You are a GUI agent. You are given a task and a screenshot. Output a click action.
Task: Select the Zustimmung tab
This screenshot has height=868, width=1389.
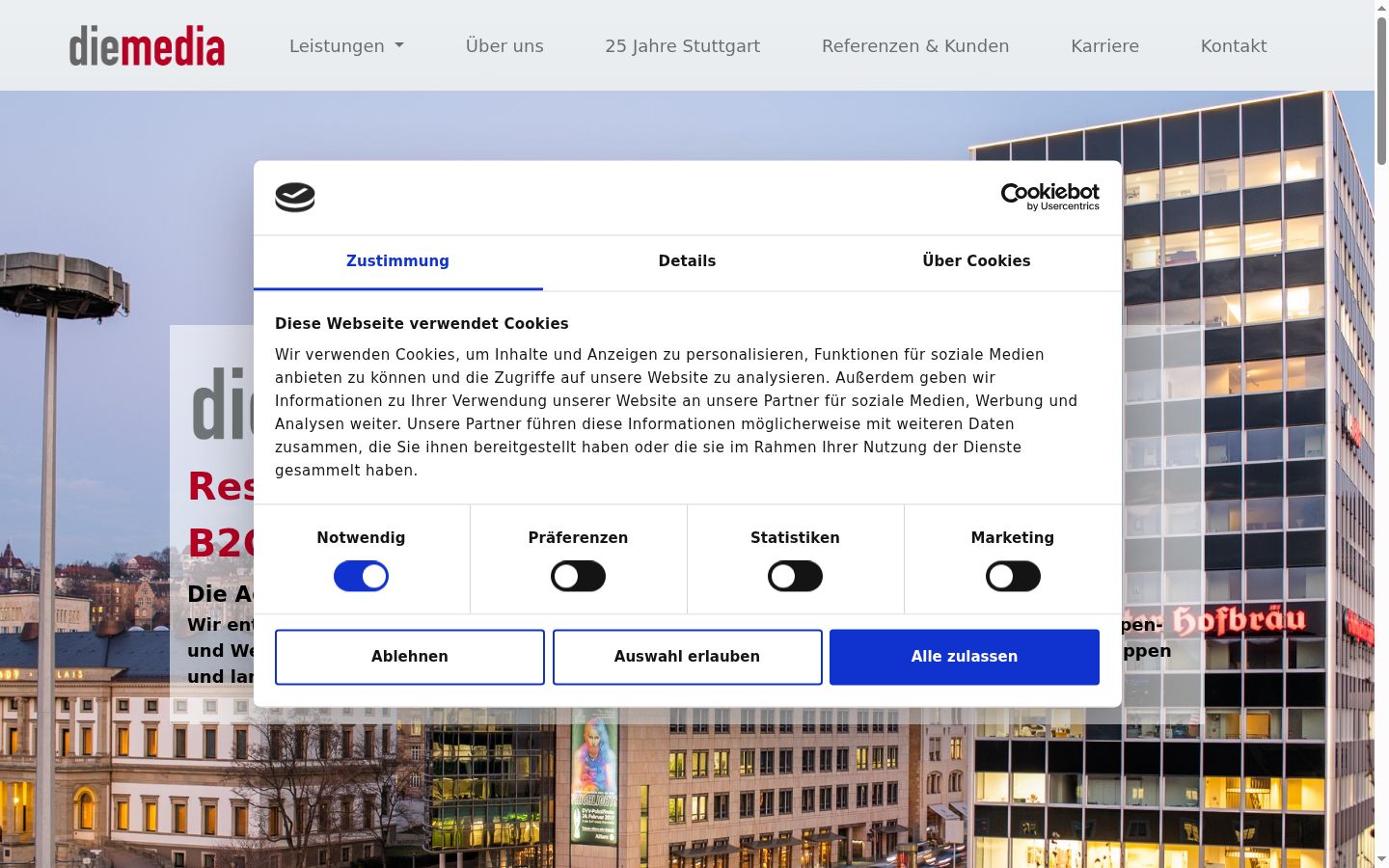tap(397, 261)
